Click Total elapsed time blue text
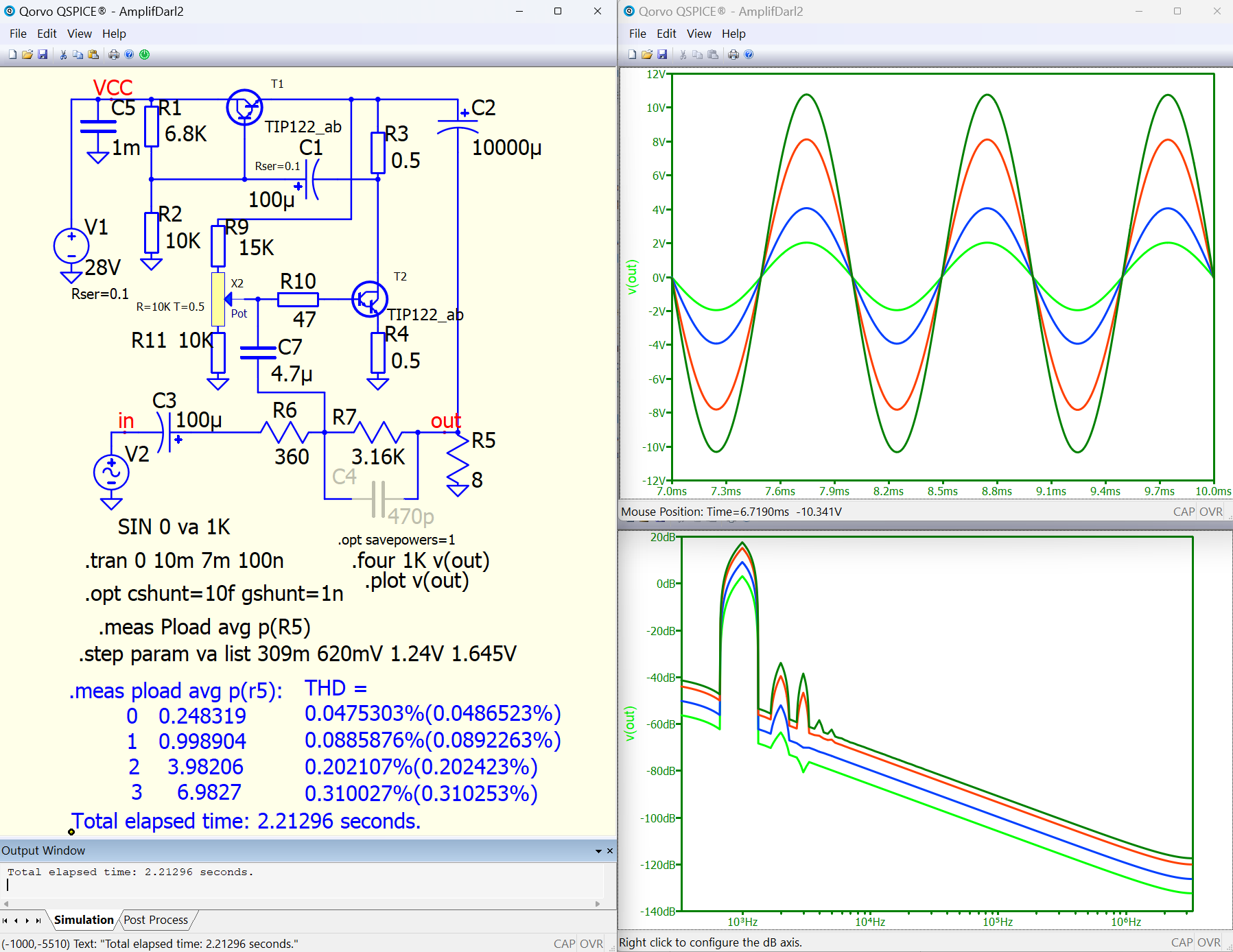The height and width of the screenshot is (952, 1233). [246, 821]
